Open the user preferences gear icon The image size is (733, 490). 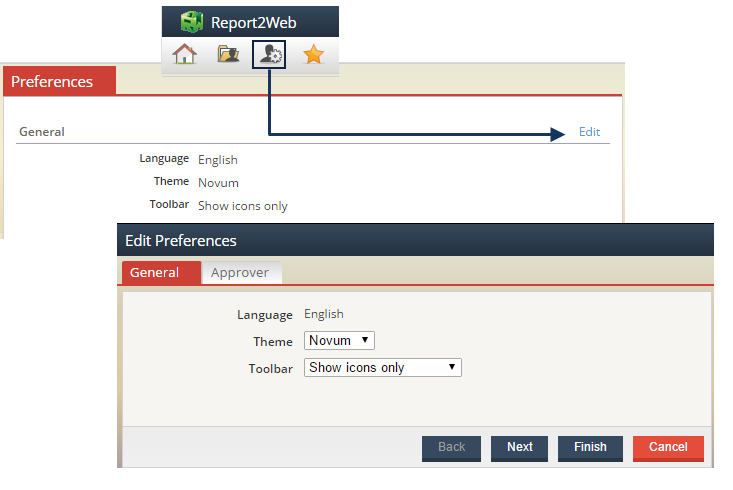click(x=269, y=54)
